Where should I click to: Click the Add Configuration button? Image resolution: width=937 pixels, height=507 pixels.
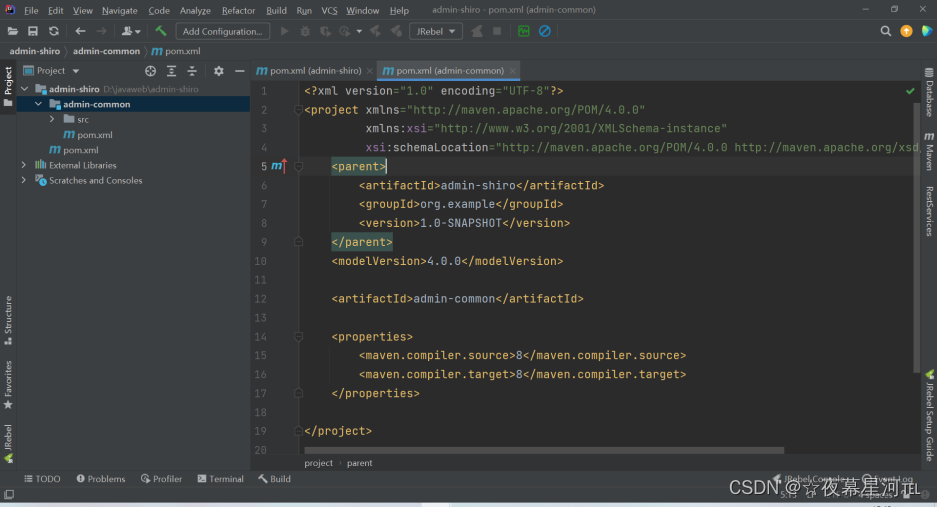222,31
